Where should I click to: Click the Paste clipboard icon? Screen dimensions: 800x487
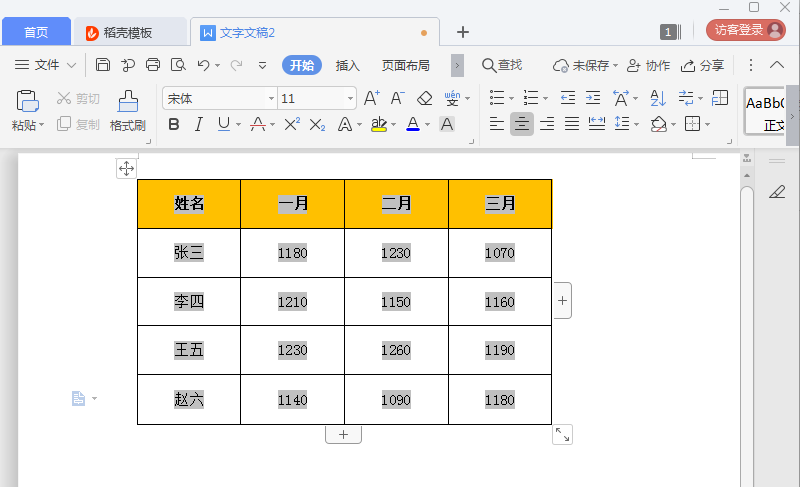28,101
